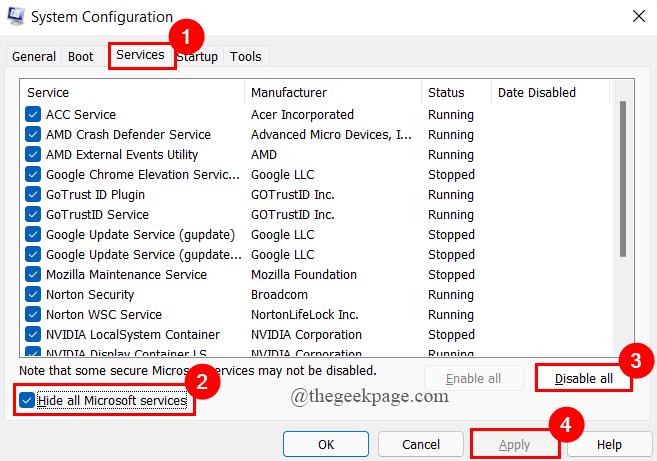Sort services by Status column header

(x=455, y=93)
